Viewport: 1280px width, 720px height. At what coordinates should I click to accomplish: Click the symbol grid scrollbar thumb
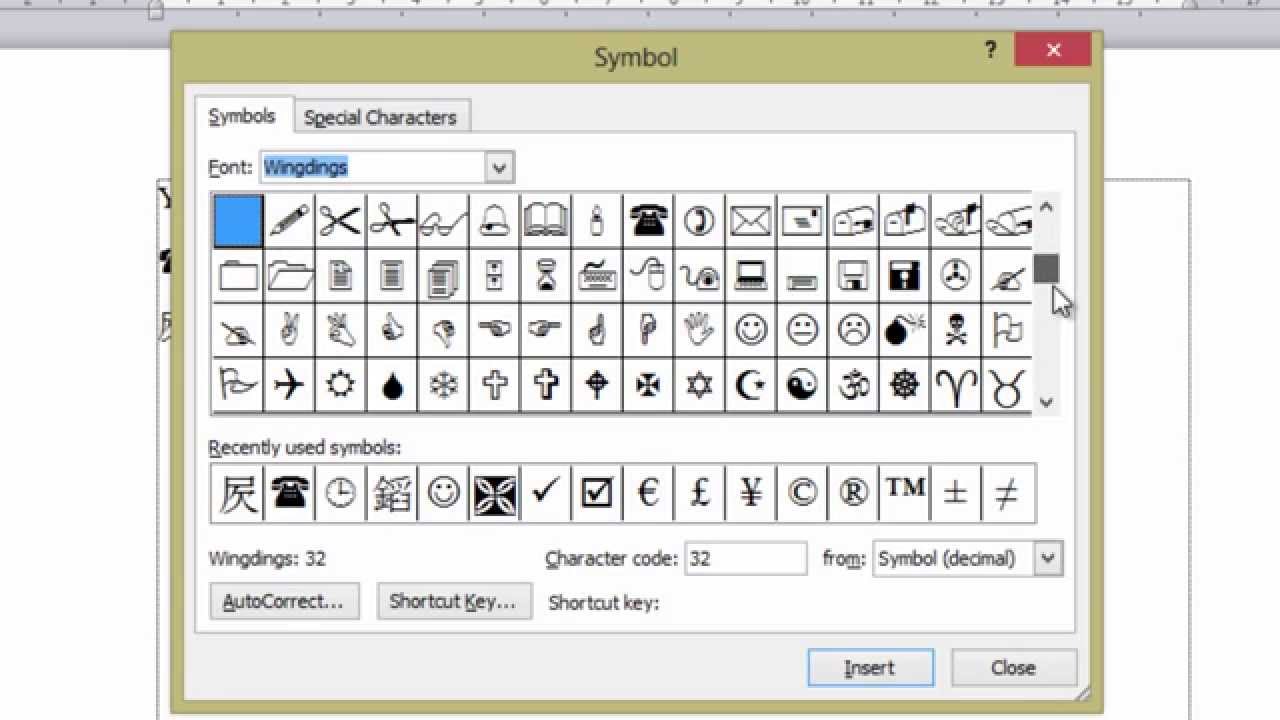[x=1046, y=268]
